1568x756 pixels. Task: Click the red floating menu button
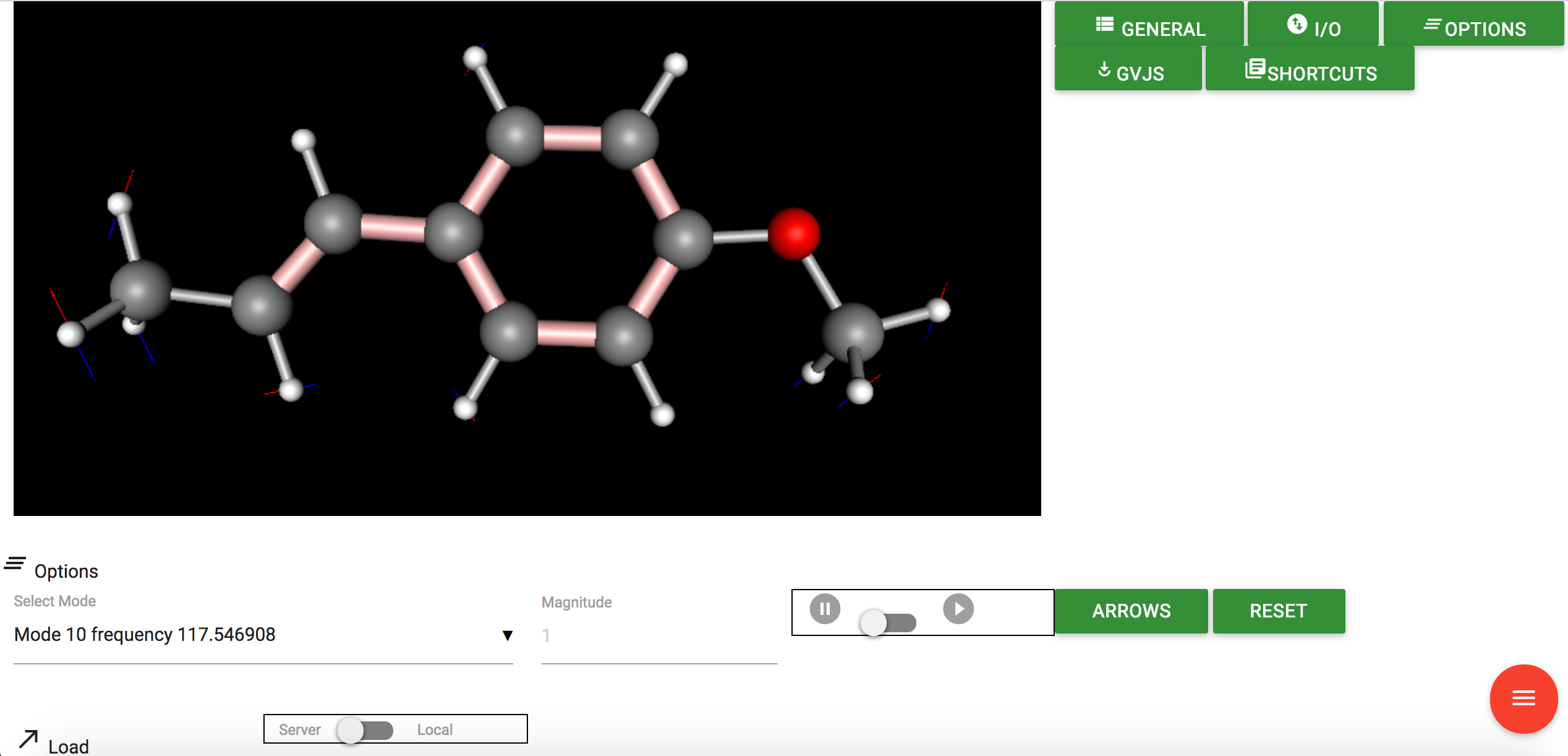click(x=1523, y=698)
